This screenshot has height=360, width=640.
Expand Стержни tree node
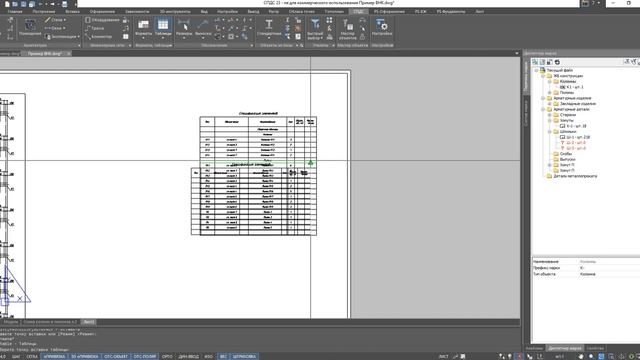550,115
